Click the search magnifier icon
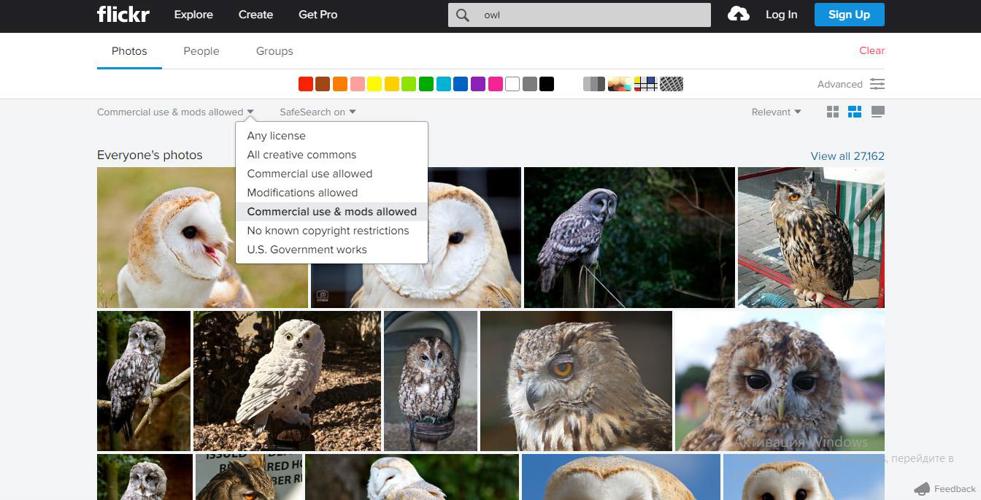The image size is (981, 500). (x=462, y=15)
